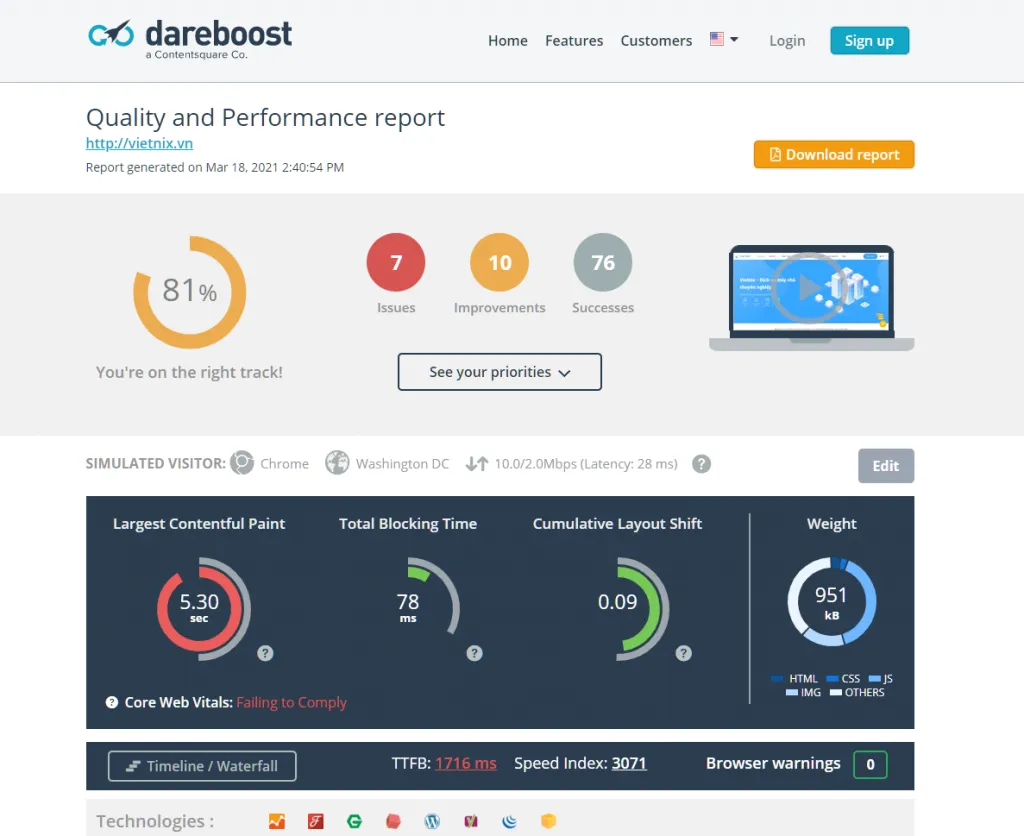1024x836 pixels.
Task: Click the jQuery technology icon
Action: click(509, 820)
